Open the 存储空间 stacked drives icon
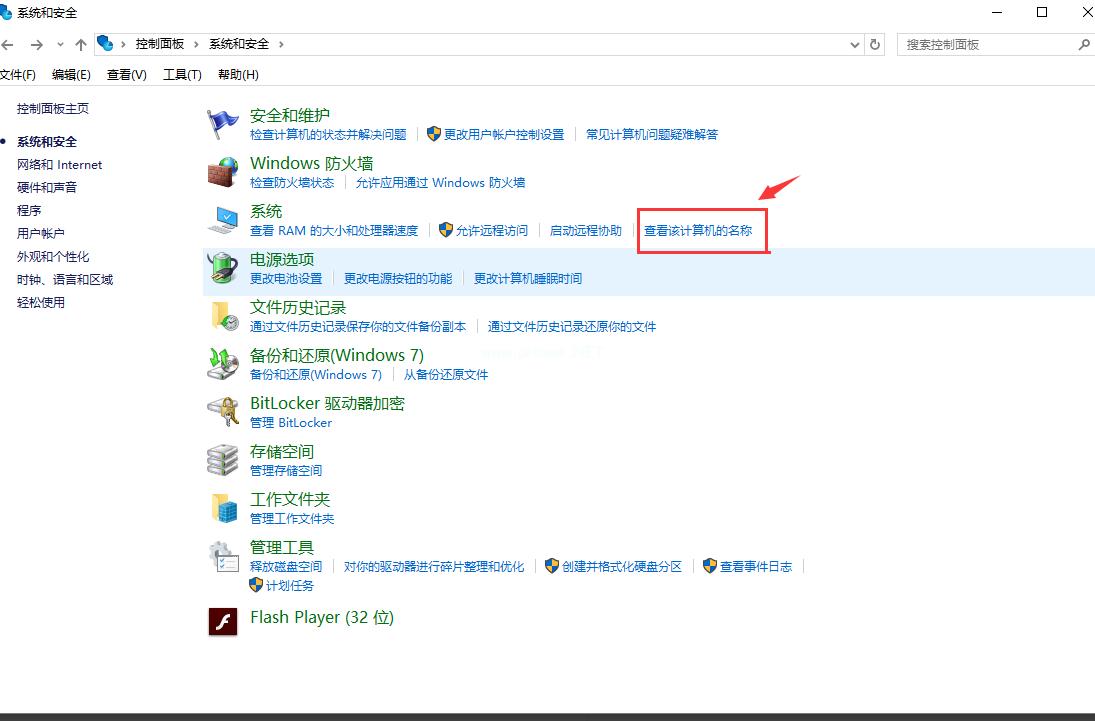 point(223,460)
